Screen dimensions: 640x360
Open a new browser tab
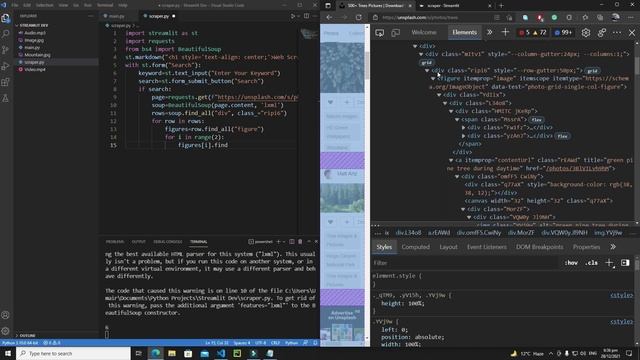coord(501,6)
